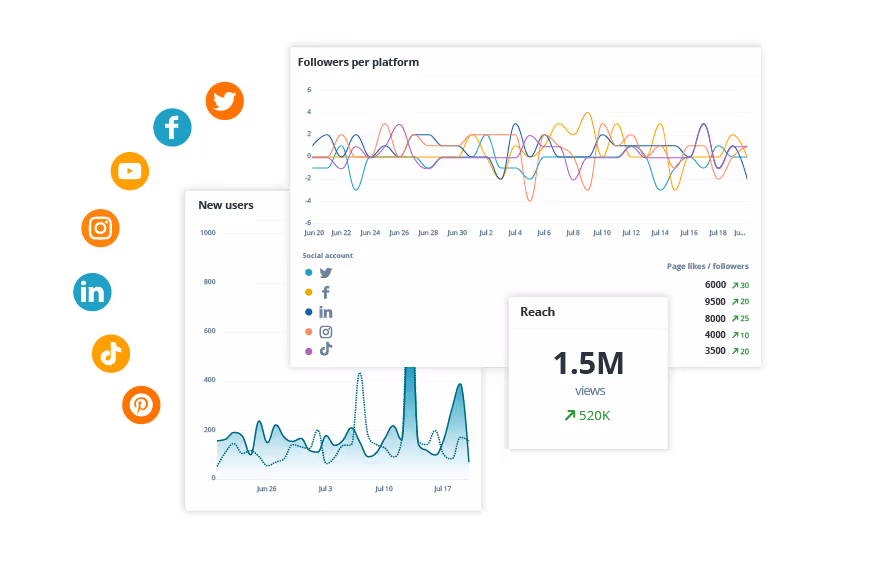Click the Jul 3 label in New users chart
This screenshot has height=563, width=880.
tap(325, 489)
